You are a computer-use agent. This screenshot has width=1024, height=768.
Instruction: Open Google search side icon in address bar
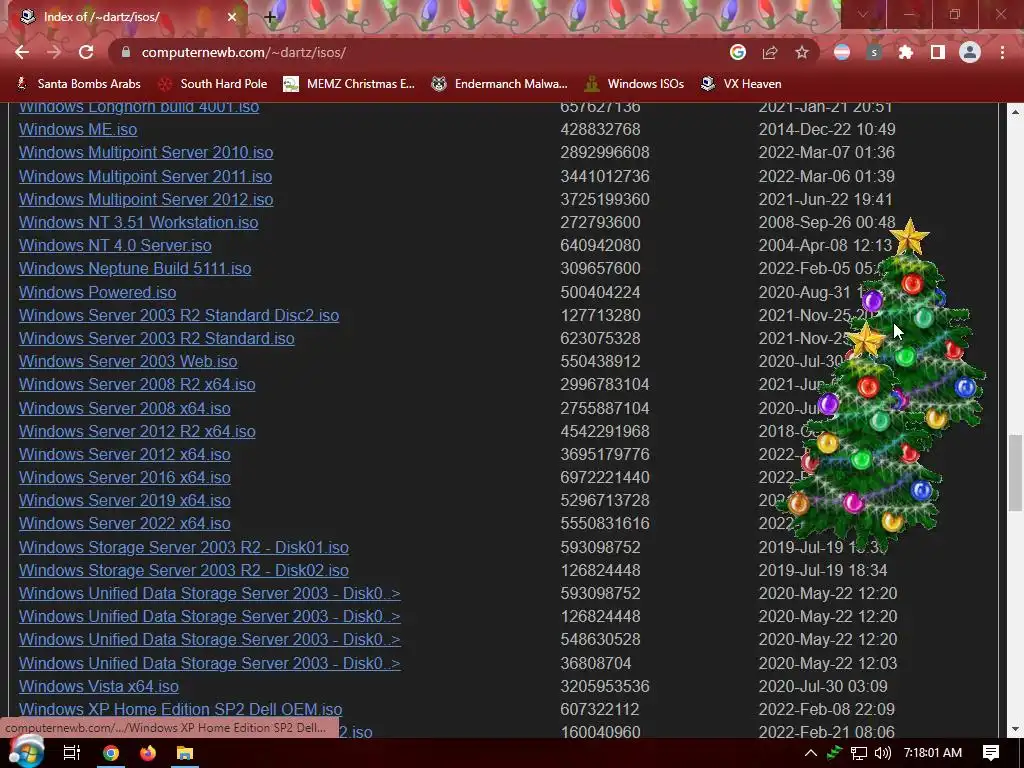click(738, 52)
